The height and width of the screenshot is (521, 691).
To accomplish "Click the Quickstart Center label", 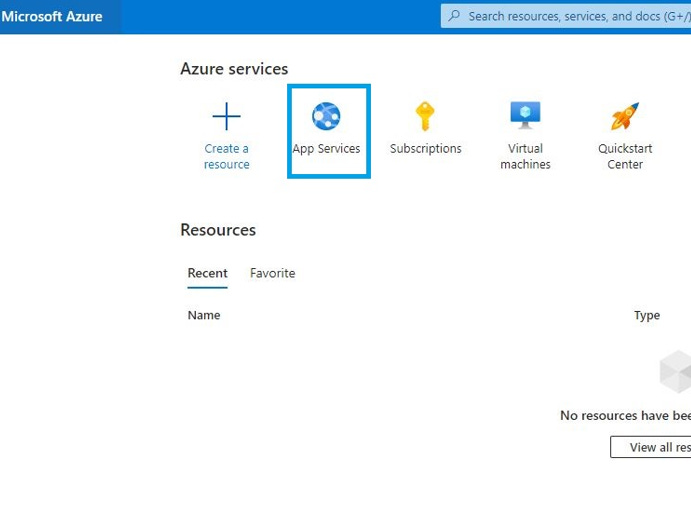I will [625, 156].
